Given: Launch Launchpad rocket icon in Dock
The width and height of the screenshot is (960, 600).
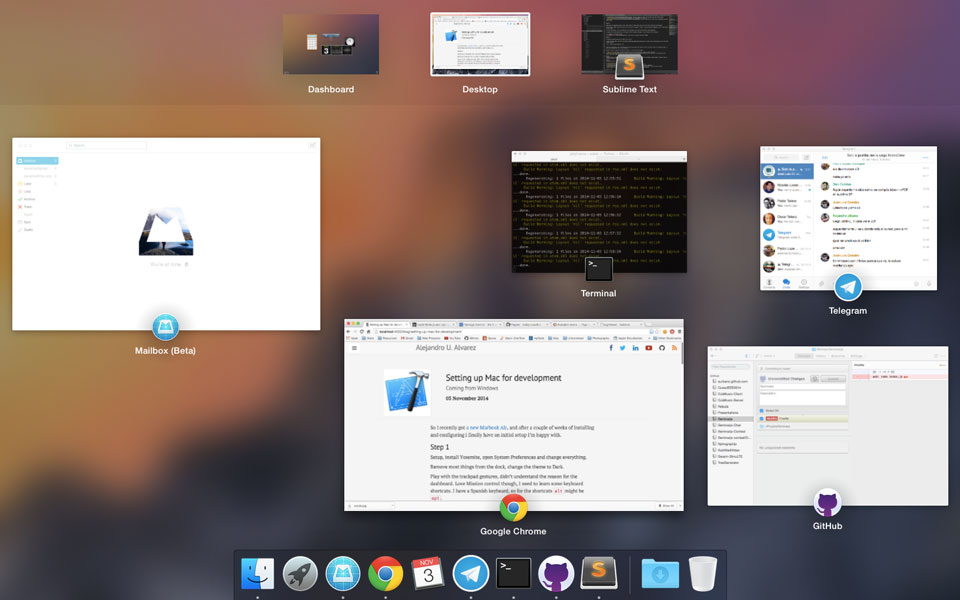Looking at the screenshot, I should click(x=300, y=574).
